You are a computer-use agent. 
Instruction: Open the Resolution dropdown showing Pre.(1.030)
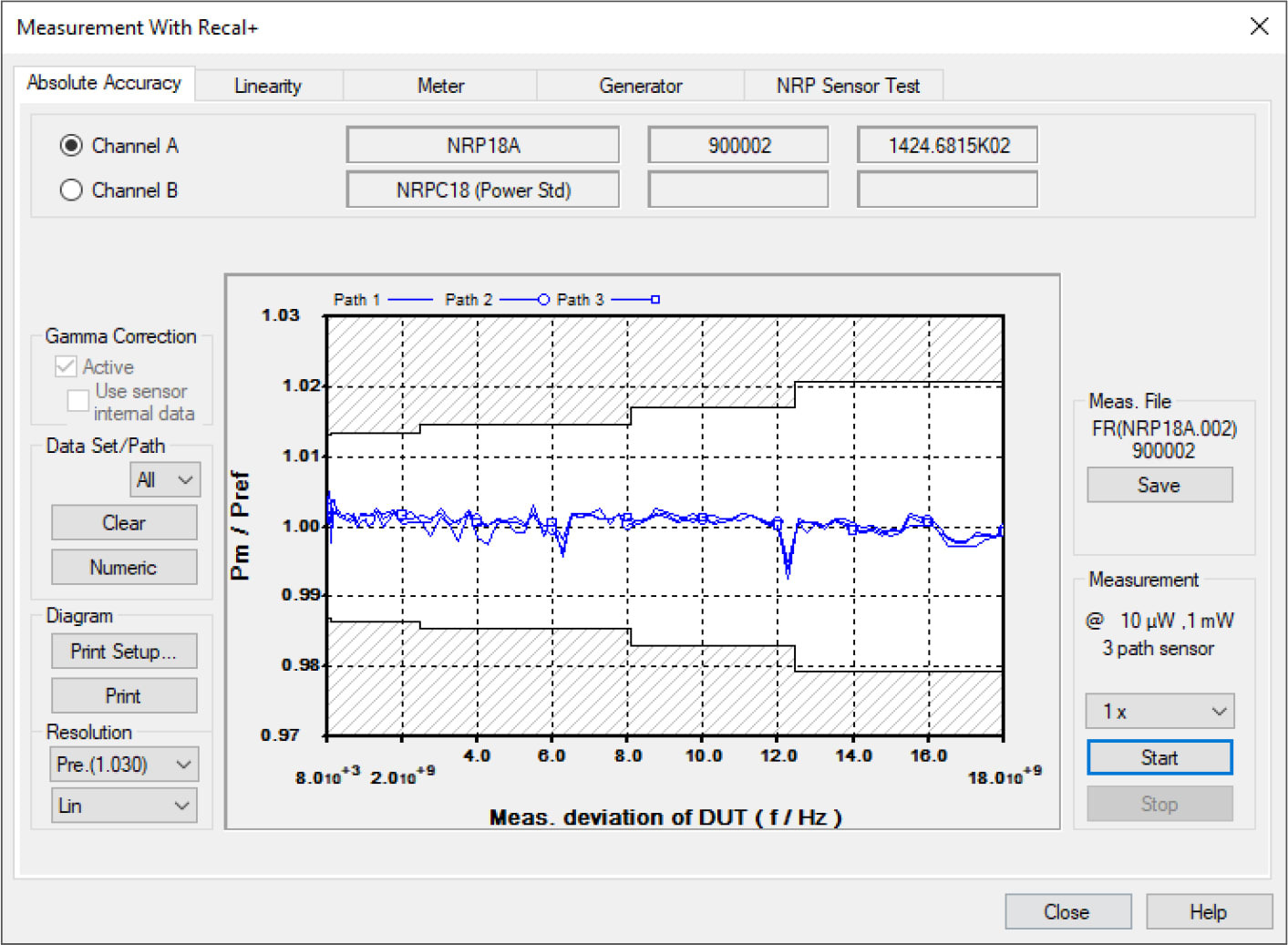[x=124, y=764]
